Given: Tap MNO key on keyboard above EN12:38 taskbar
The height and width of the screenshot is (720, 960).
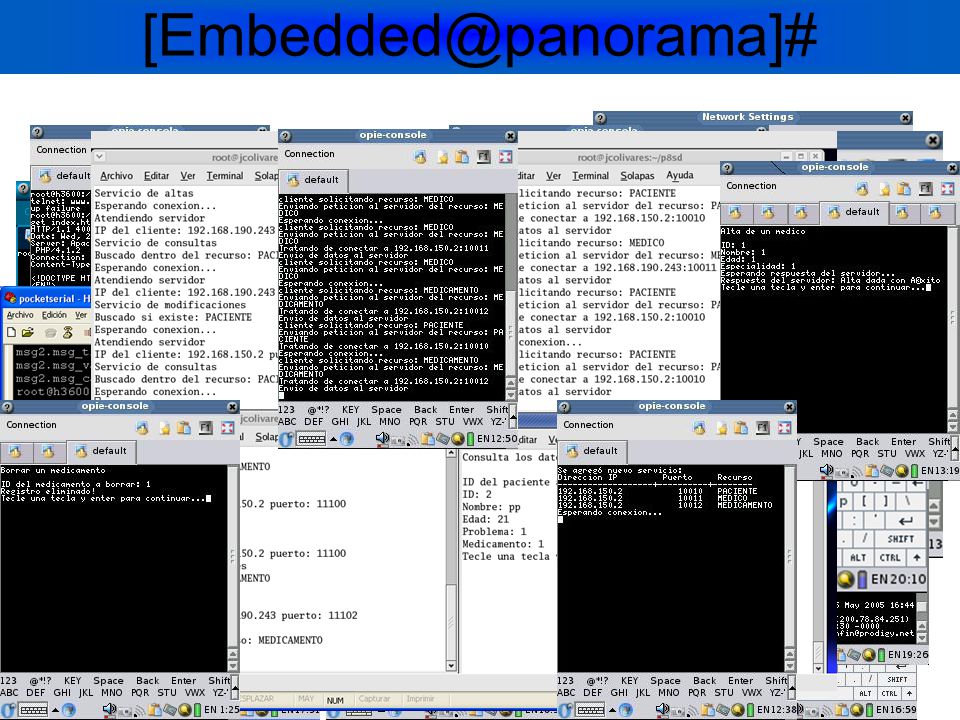Looking at the screenshot, I should (x=669, y=692).
